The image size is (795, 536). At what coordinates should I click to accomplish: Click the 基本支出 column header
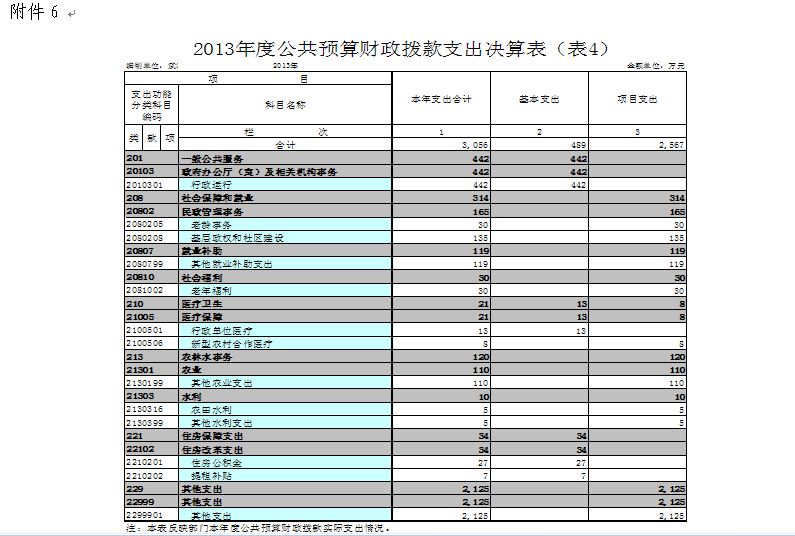(539, 100)
